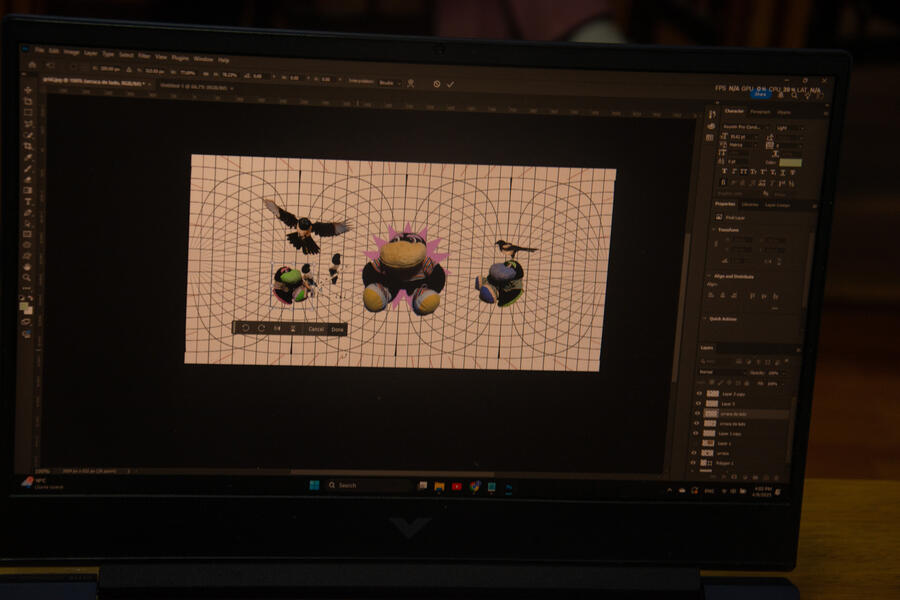900x600 pixels.
Task: Click Done in the floating transform bar
Action: [337, 329]
